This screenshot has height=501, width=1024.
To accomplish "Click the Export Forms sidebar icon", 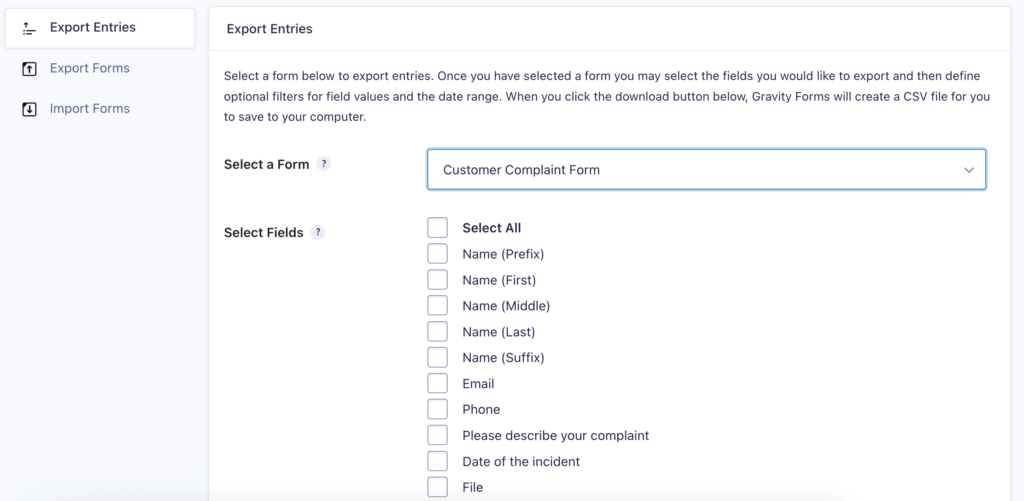I will tap(29, 69).
